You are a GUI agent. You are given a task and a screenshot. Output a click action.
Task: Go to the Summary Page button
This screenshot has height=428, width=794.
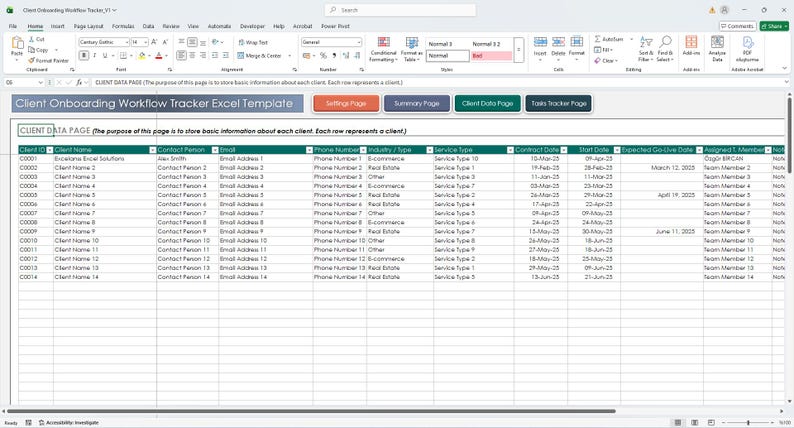417,103
